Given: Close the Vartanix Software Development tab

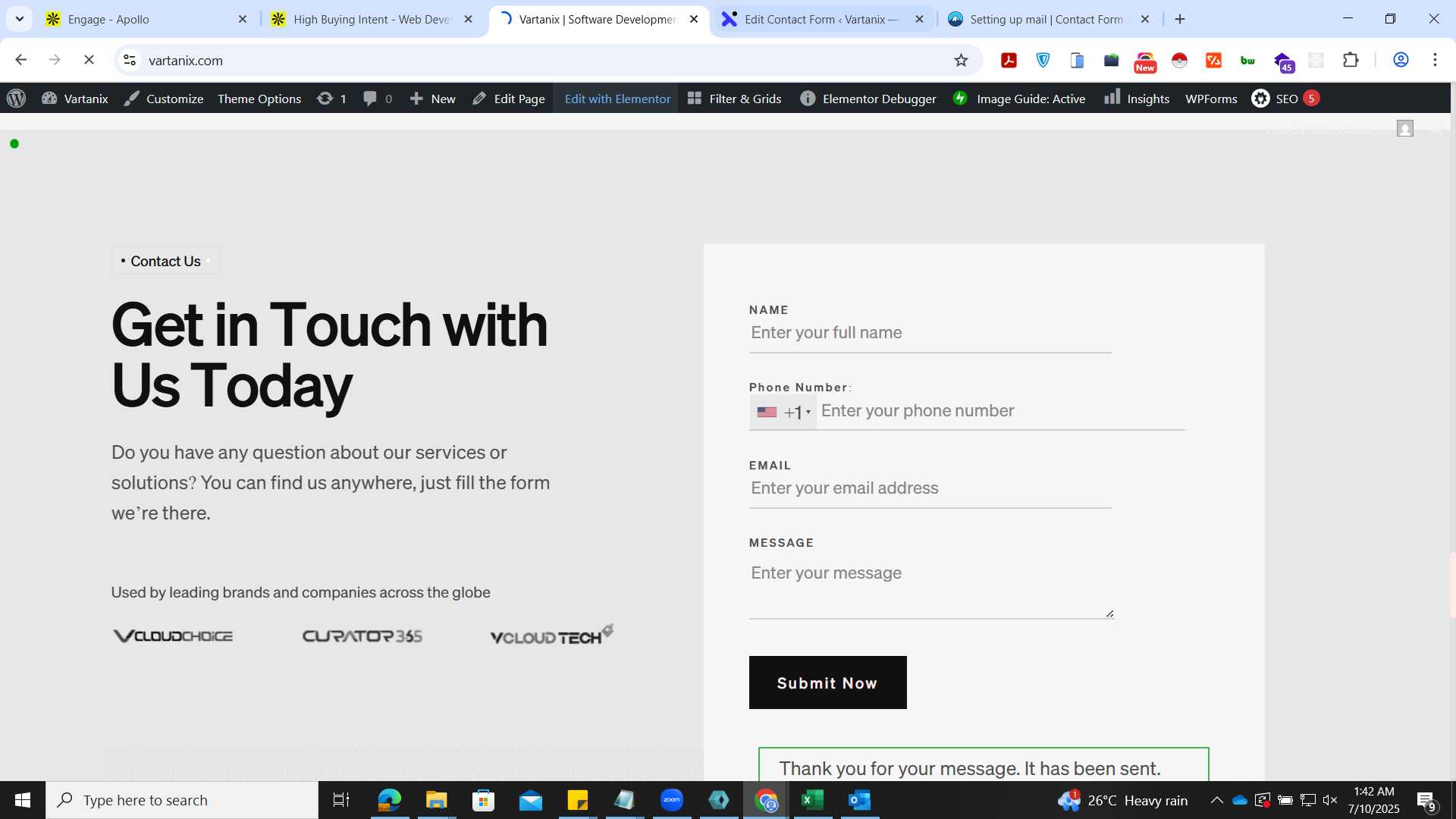Looking at the screenshot, I should click(x=694, y=19).
